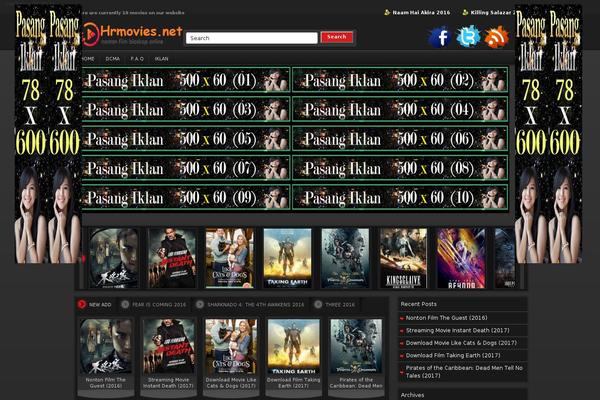600x400 pixels.
Task: Select the NEW ADD tab
Action: click(95, 305)
